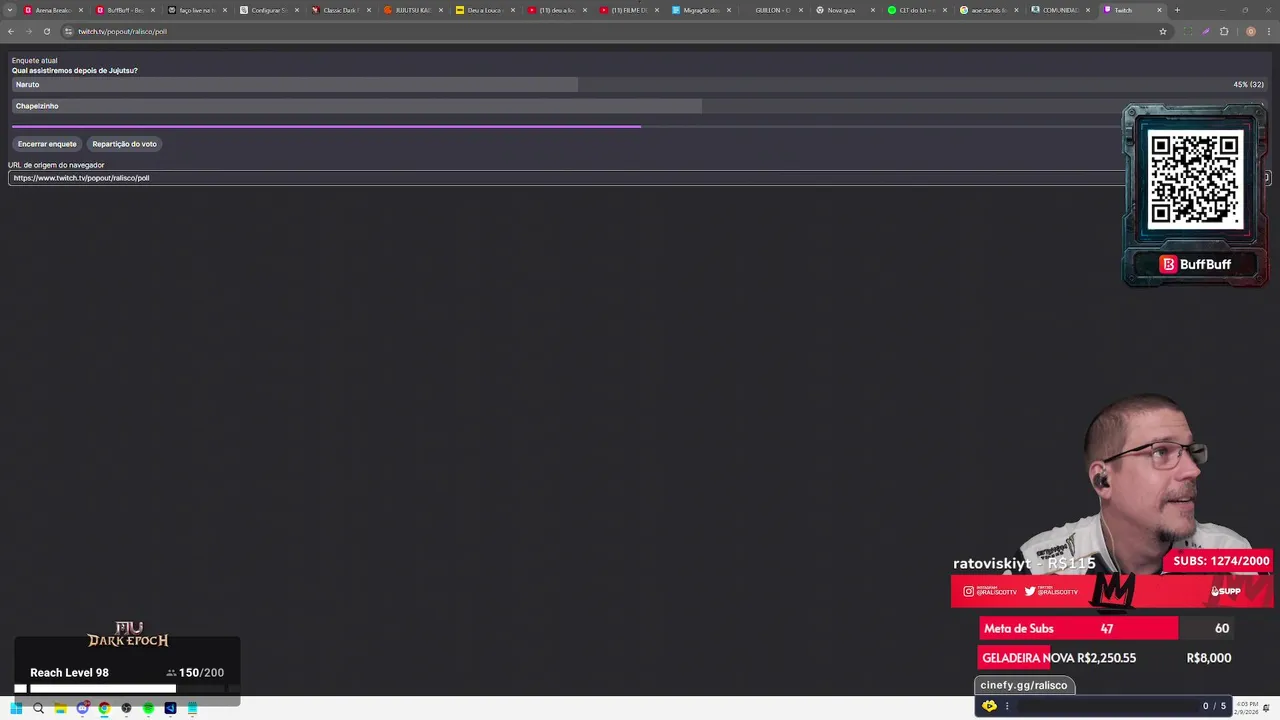Click the yellow cinefy widget icon
Image resolution: width=1280 pixels, height=720 pixels.
(989, 706)
